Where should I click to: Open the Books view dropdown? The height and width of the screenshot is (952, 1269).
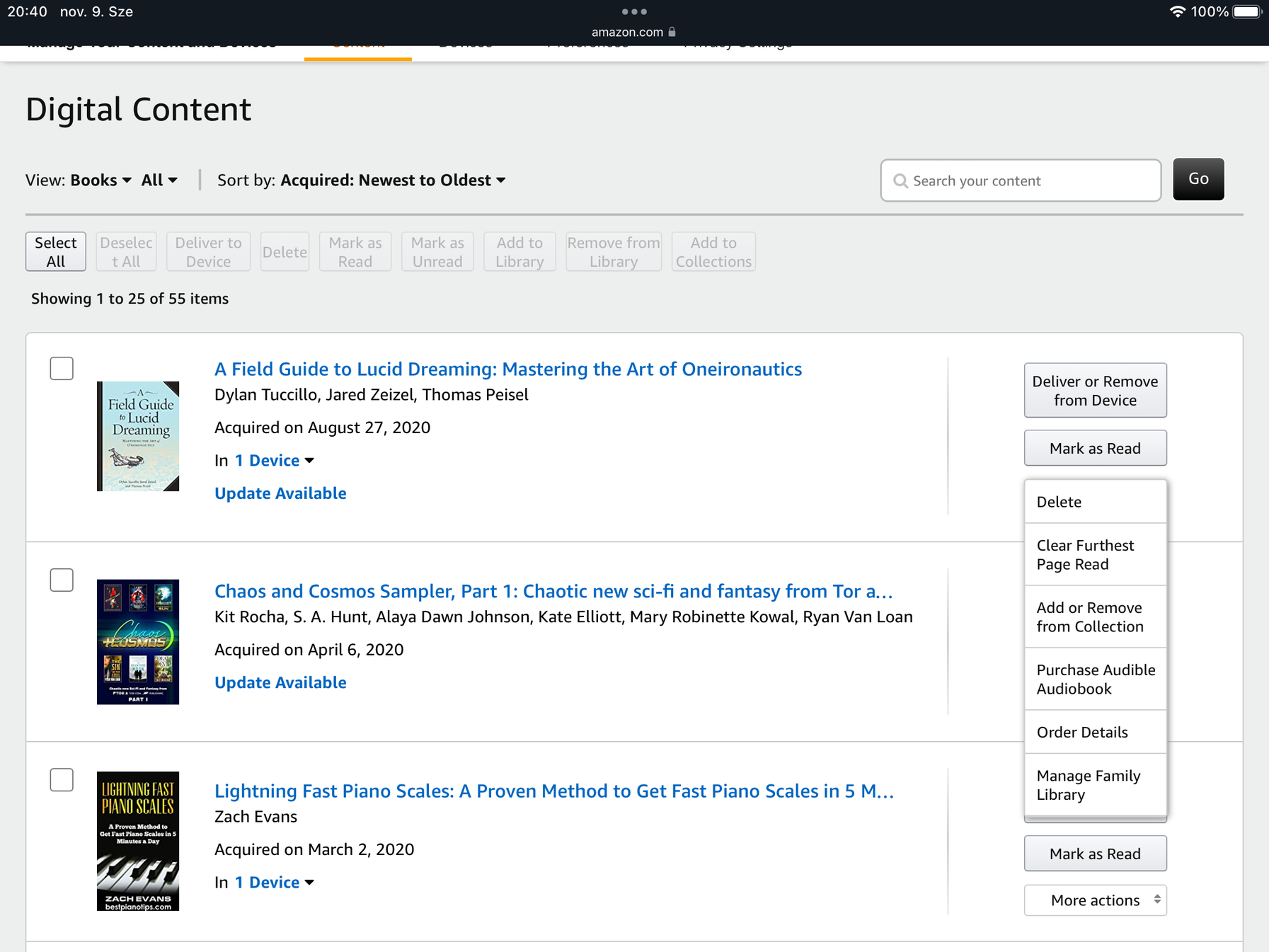click(x=101, y=180)
